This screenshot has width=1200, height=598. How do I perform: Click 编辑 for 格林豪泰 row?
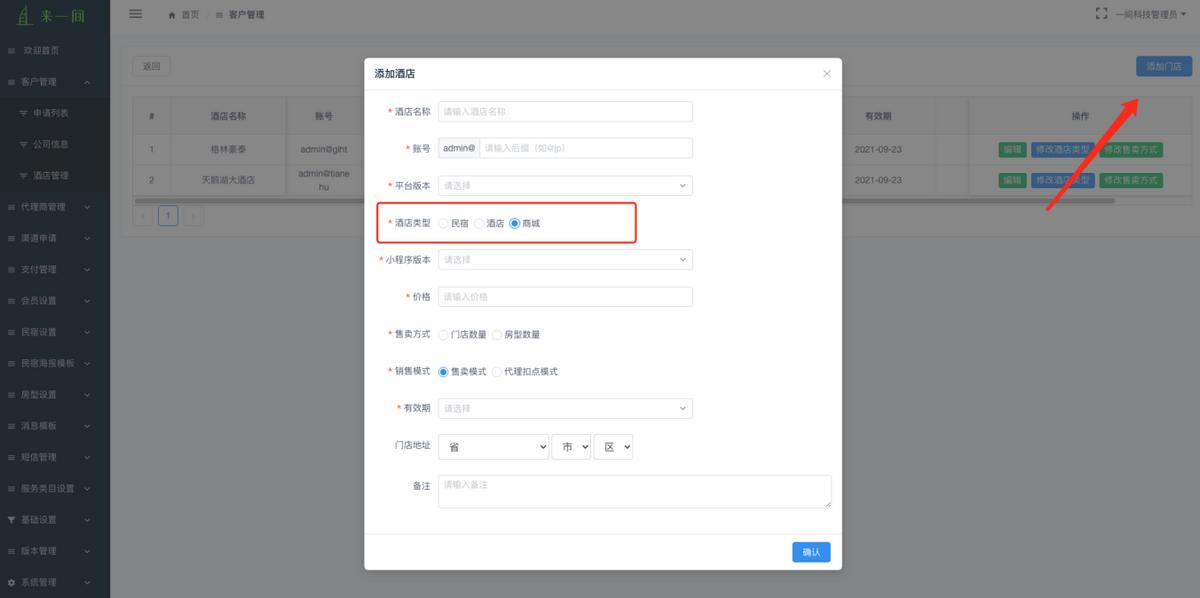(1013, 150)
